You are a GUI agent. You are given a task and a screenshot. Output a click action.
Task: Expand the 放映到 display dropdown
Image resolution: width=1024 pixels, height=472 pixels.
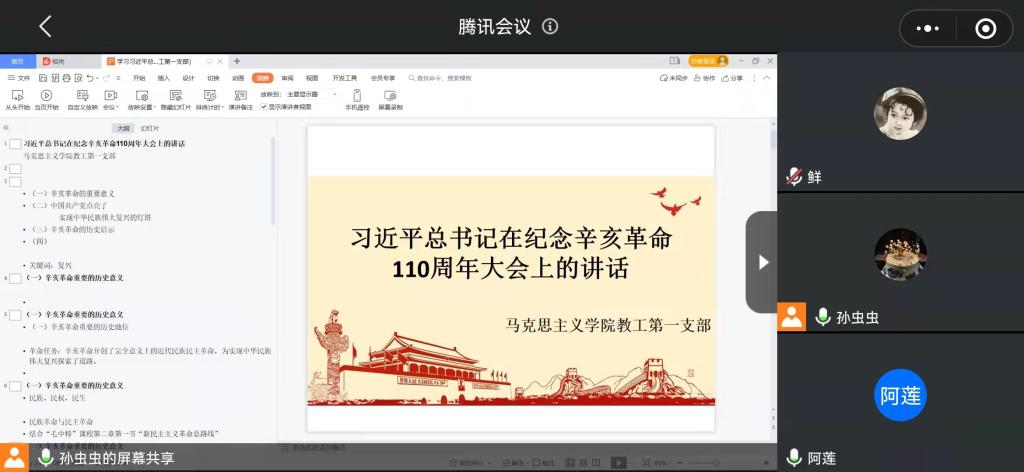coord(300,93)
